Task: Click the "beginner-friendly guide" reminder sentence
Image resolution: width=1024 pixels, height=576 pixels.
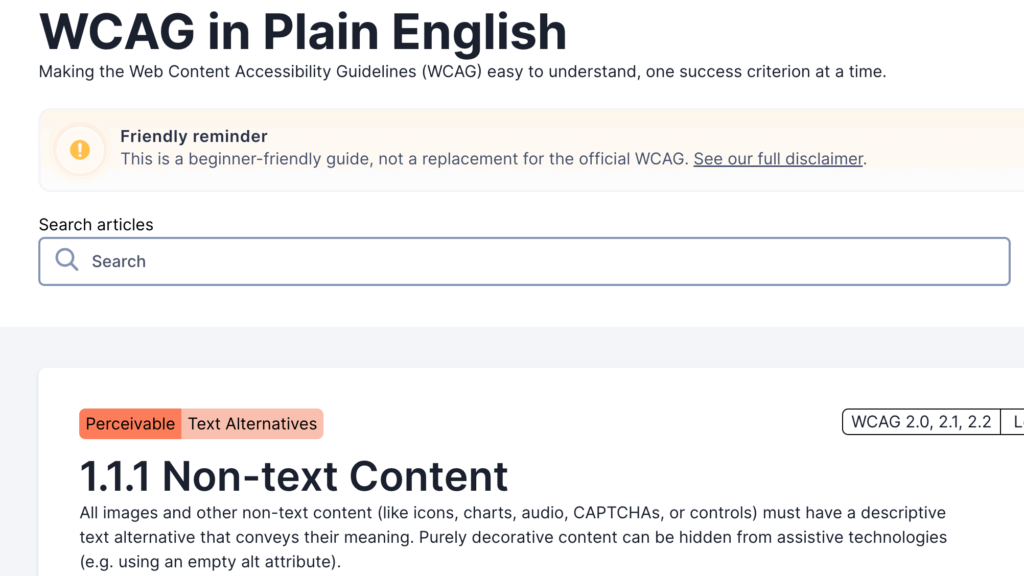Action: [x=405, y=159]
